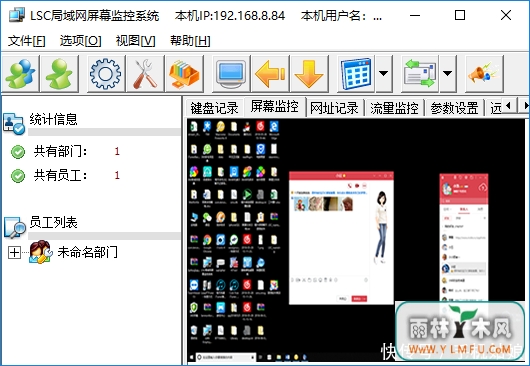This screenshot has width=530, height=366.
Task: Click the white chat window in monitored screen
Action: pyautogui.click(x=341, y=238)
